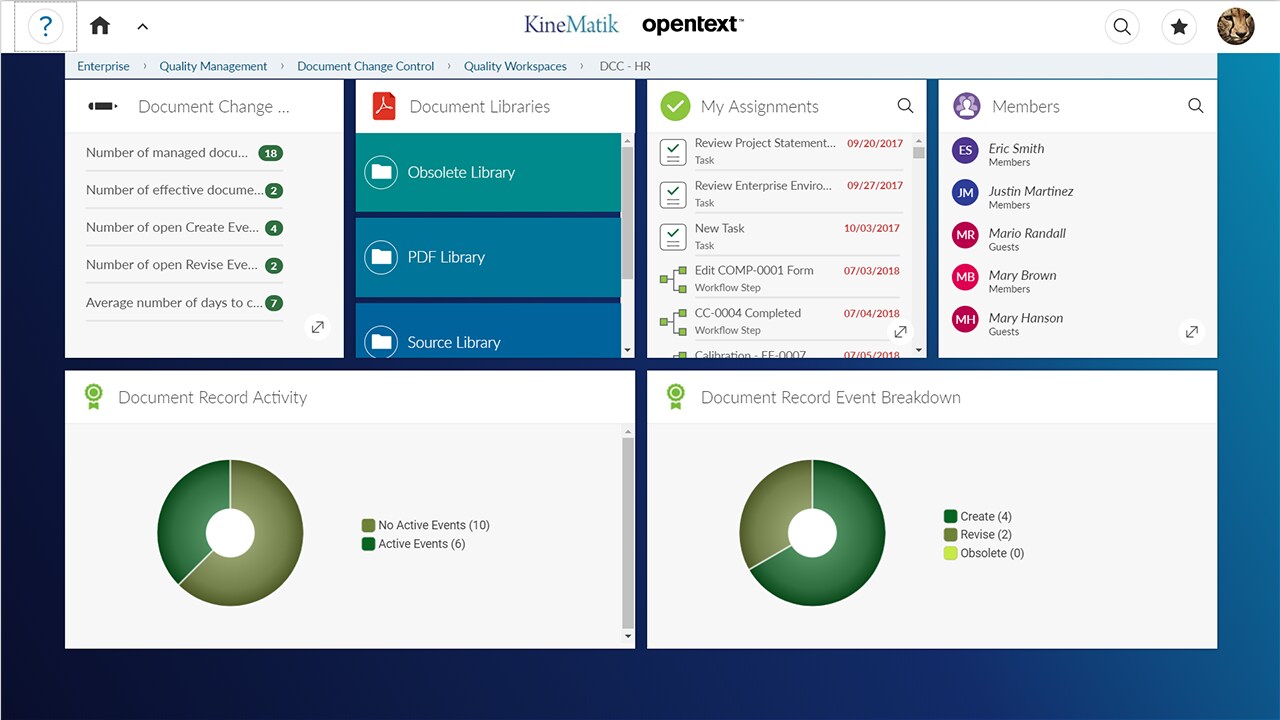Click the My Assignments green checkmark icon
The height and width of the screenshot is (720, 1280).
(x=676, y=106)
